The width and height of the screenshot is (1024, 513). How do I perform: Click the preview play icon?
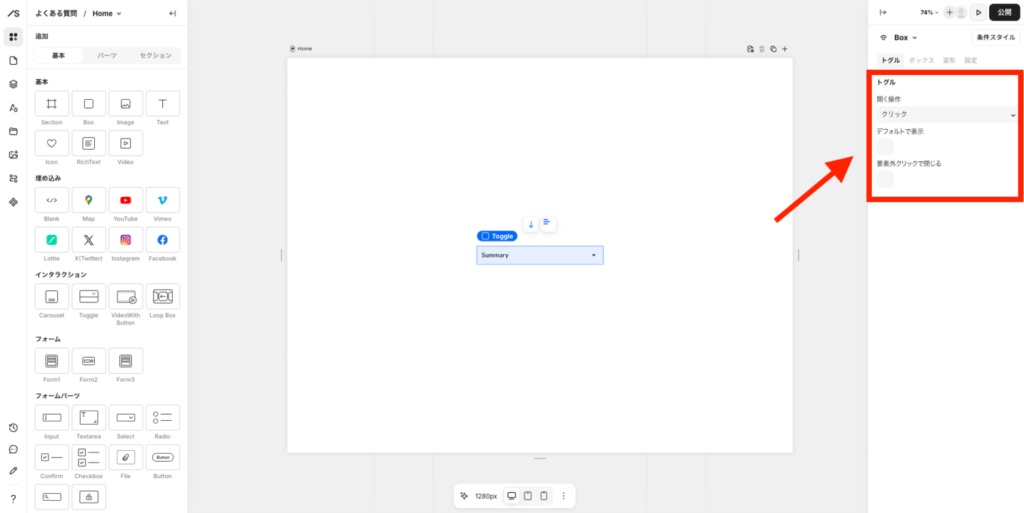(x=978, y=13)
